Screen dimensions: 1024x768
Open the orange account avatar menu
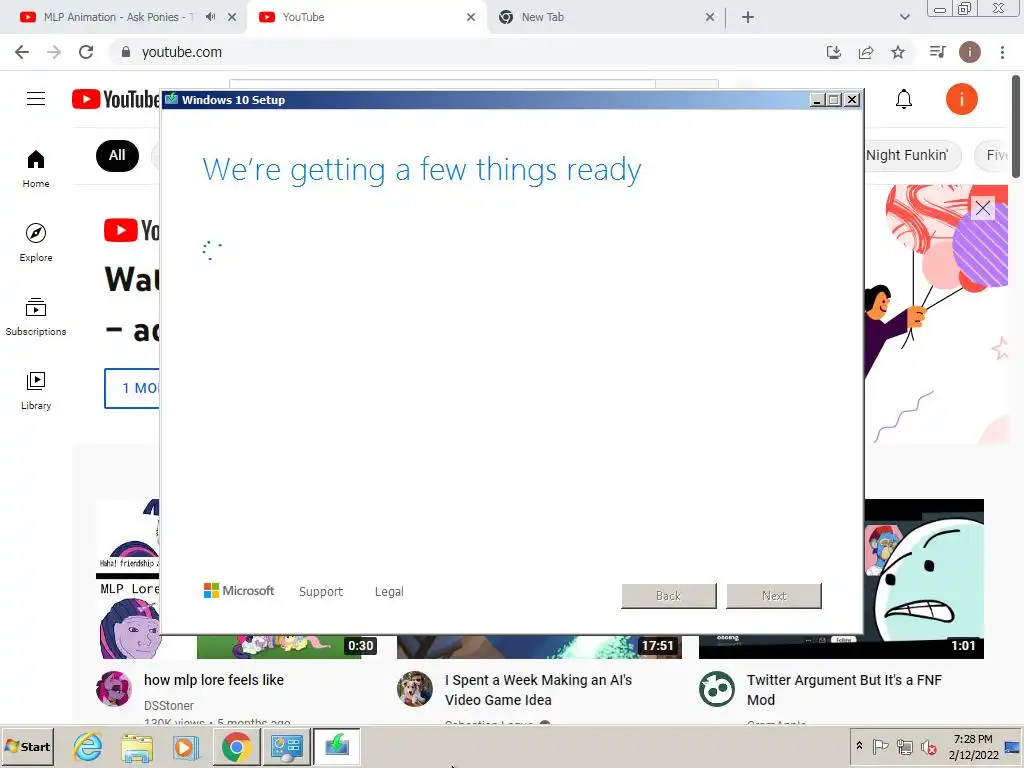[961, 99]
